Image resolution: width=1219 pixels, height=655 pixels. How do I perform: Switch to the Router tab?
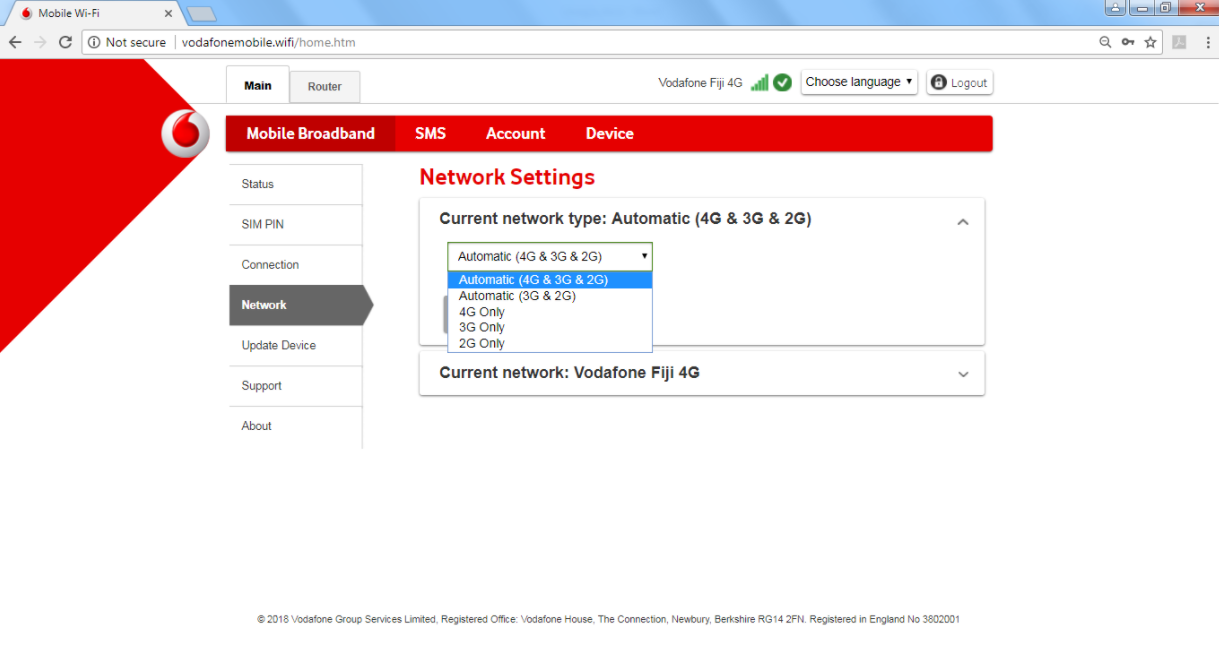point(325,87)
